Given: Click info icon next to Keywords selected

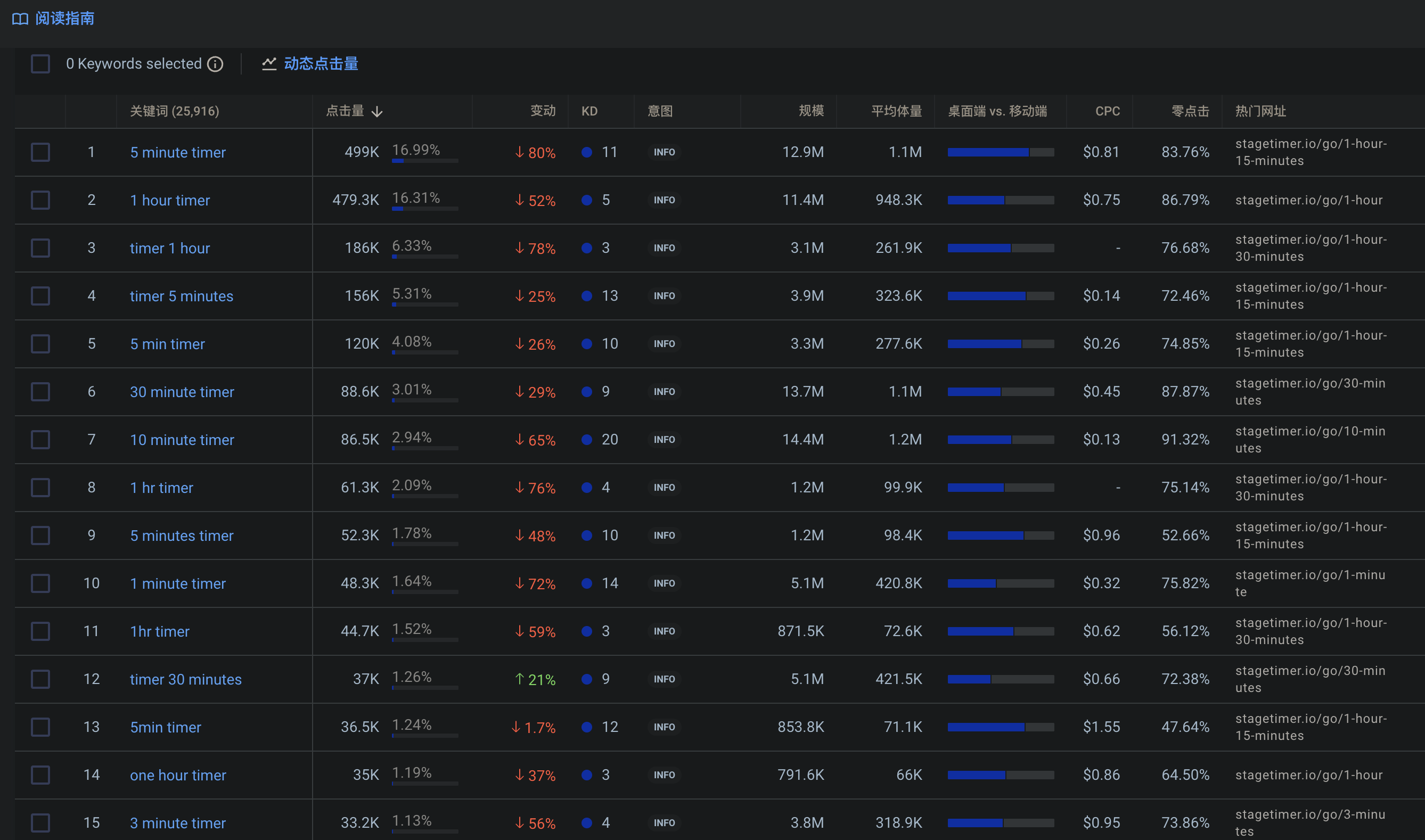Looking at the screenshot, I should 215,64.
